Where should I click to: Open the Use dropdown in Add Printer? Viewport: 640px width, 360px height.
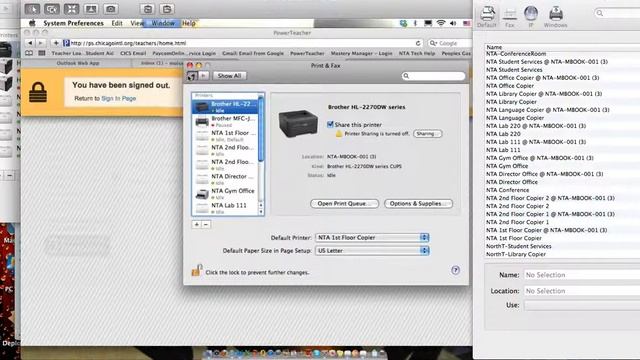point(582,305)
